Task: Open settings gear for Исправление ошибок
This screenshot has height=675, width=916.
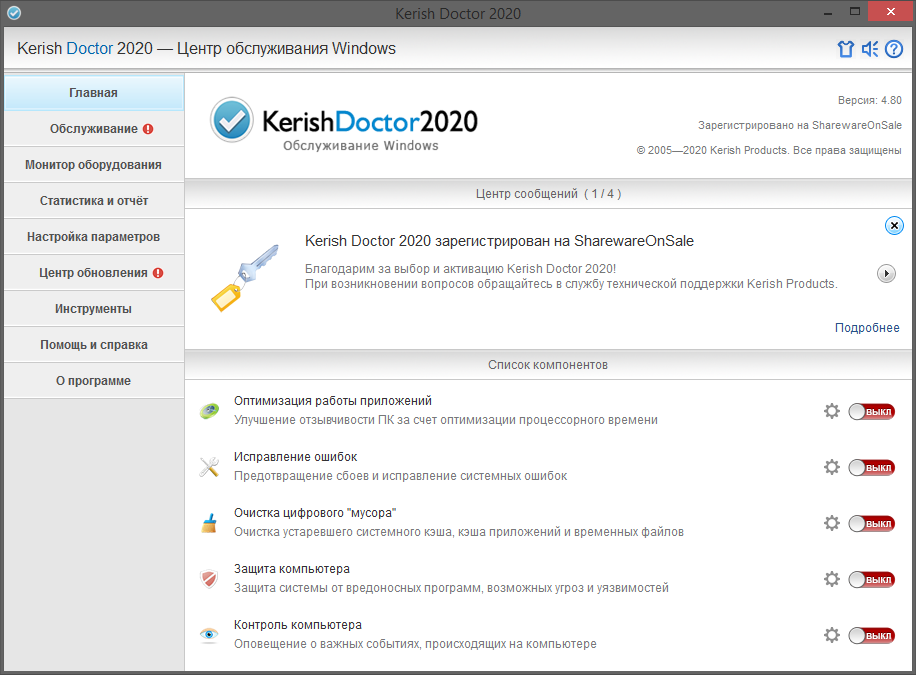Action: (831, 467)
